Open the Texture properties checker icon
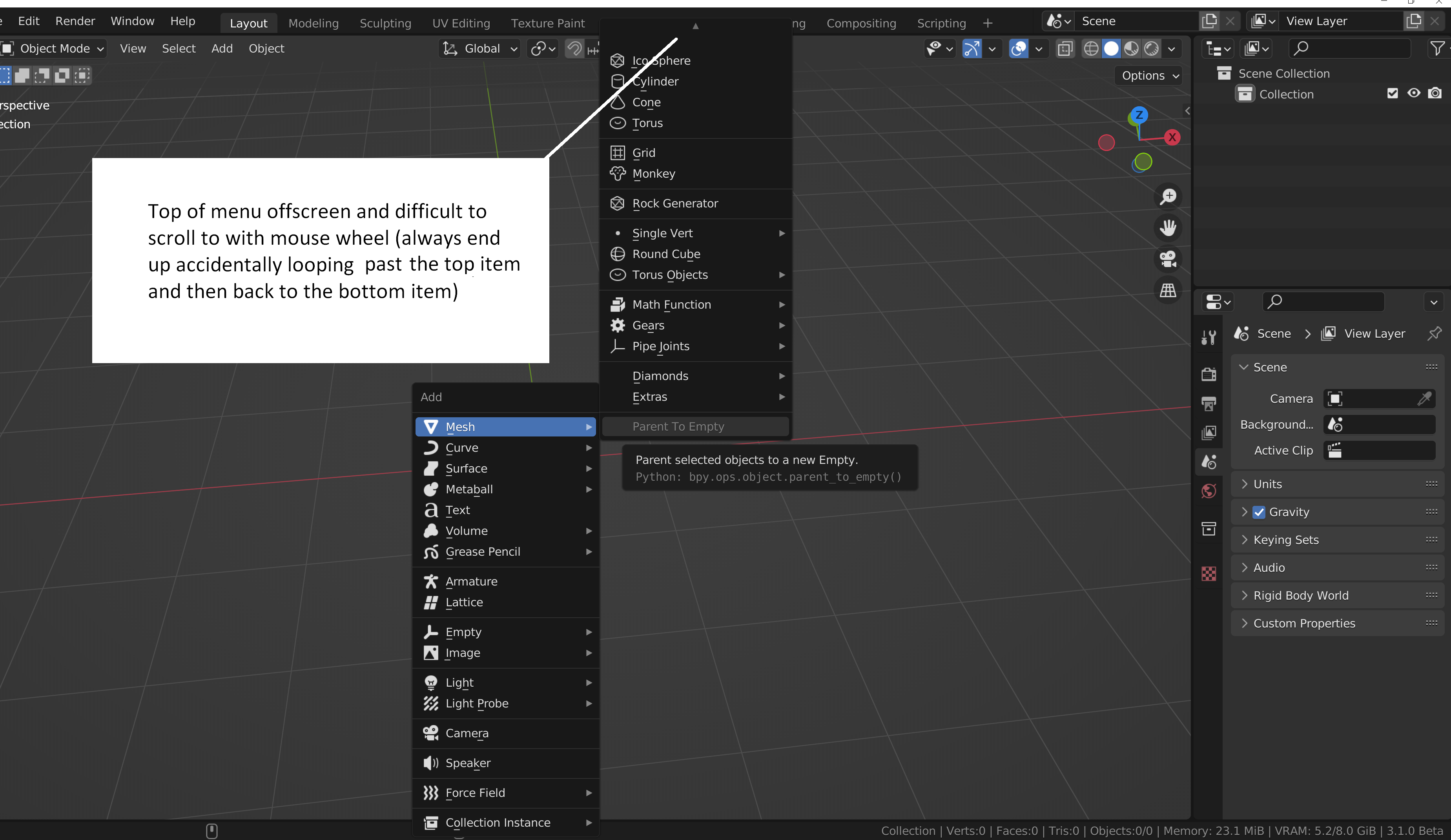 click(x=1209, y=574)
